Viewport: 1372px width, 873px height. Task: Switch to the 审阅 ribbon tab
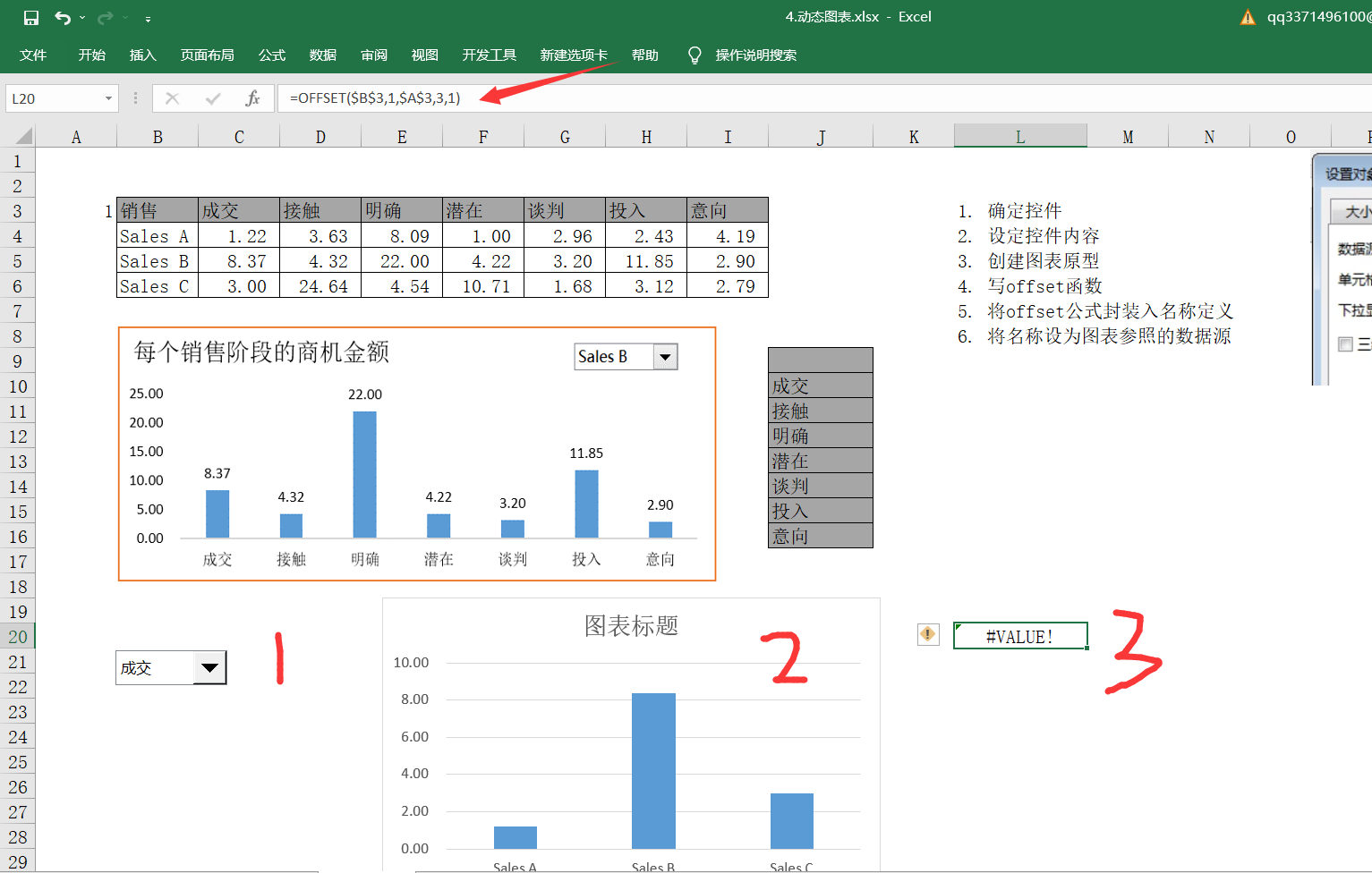tap(374, 55)
